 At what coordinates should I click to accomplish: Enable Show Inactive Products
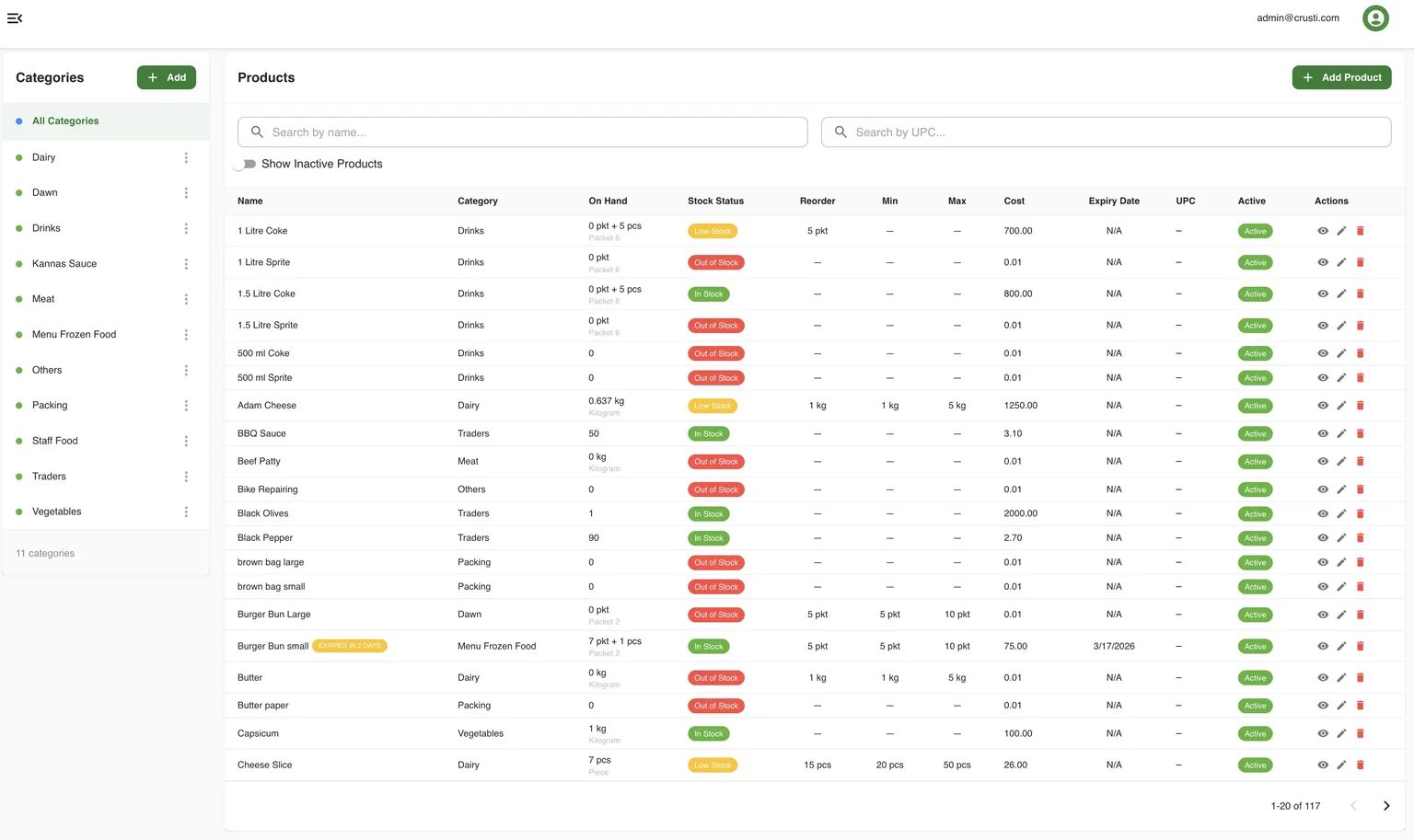(244, 164)
